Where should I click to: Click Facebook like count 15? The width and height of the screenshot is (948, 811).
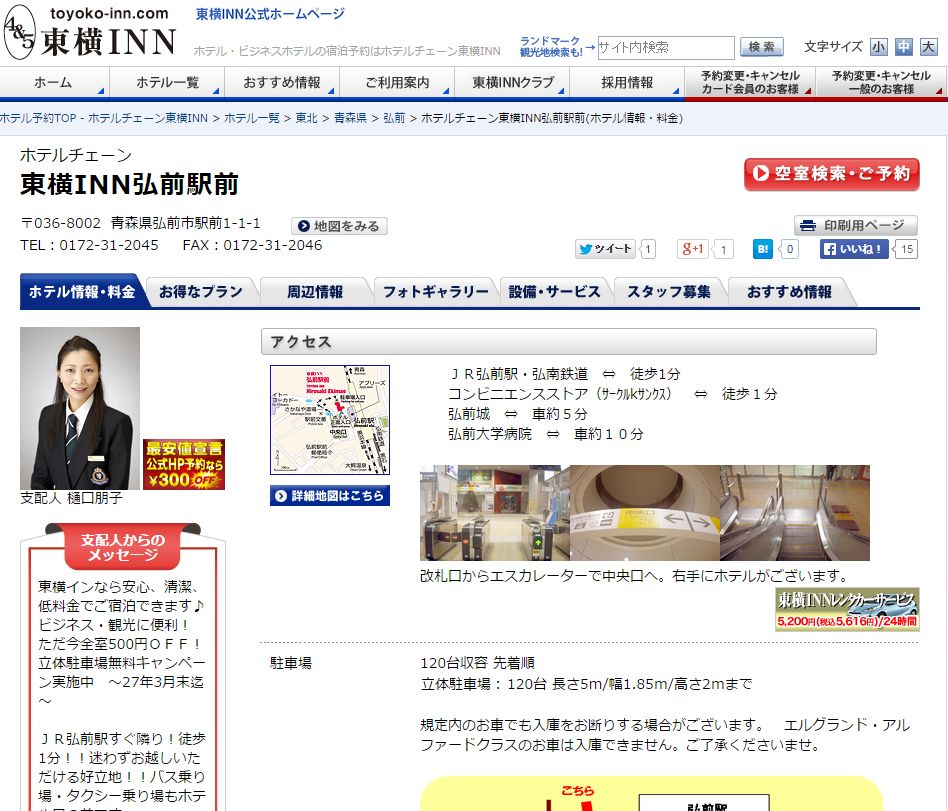coord(907,249)
